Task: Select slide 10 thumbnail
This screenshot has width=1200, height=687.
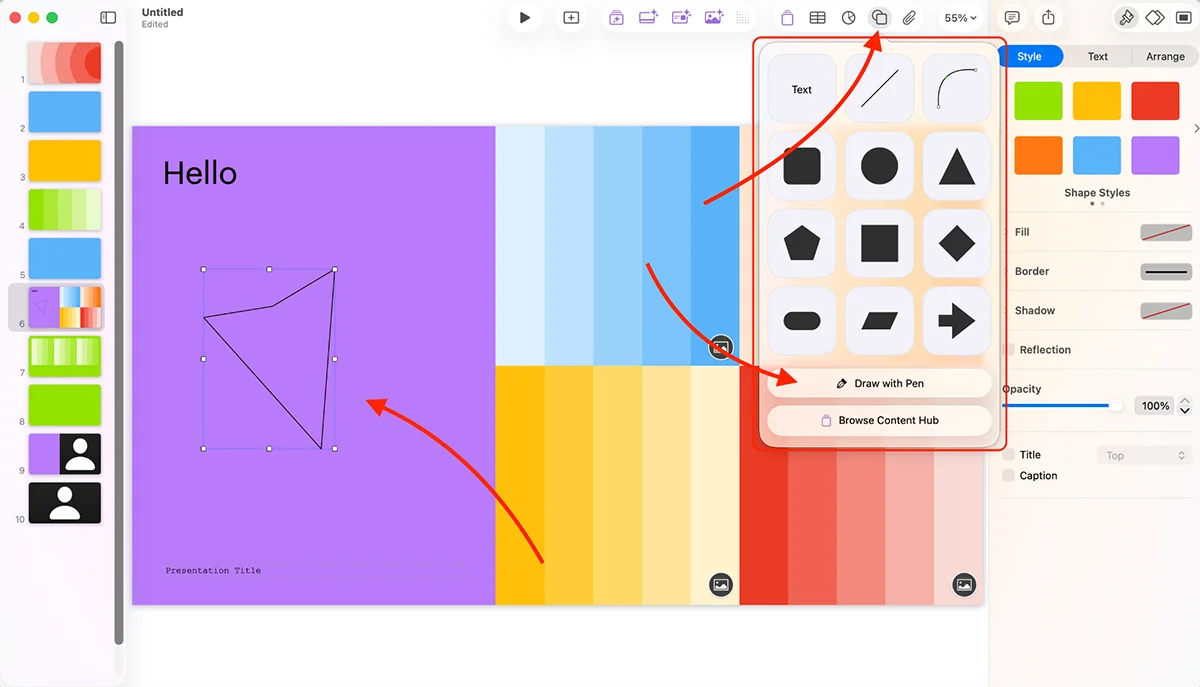Action: coord(65,503)
